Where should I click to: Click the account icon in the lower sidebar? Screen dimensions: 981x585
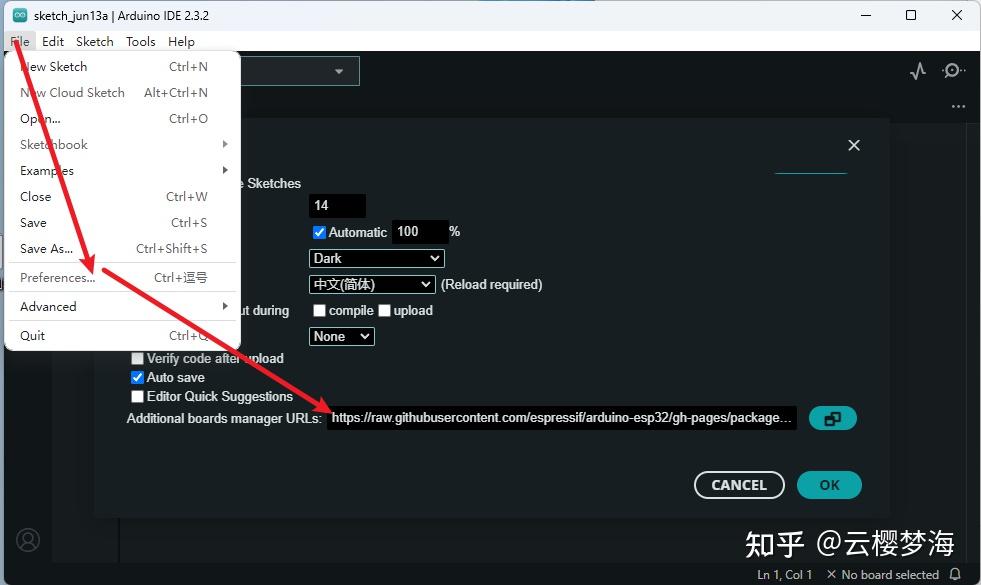coord(28,540)
